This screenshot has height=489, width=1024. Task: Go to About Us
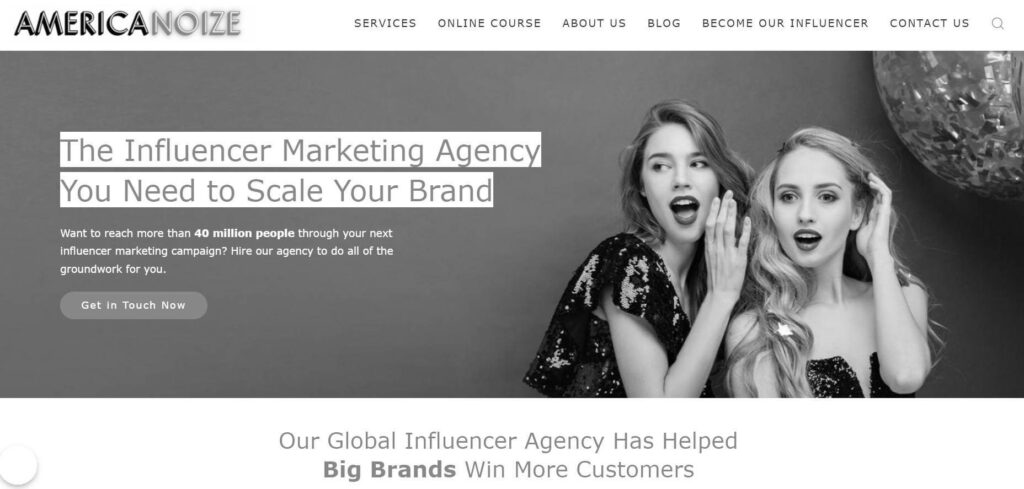594,24
